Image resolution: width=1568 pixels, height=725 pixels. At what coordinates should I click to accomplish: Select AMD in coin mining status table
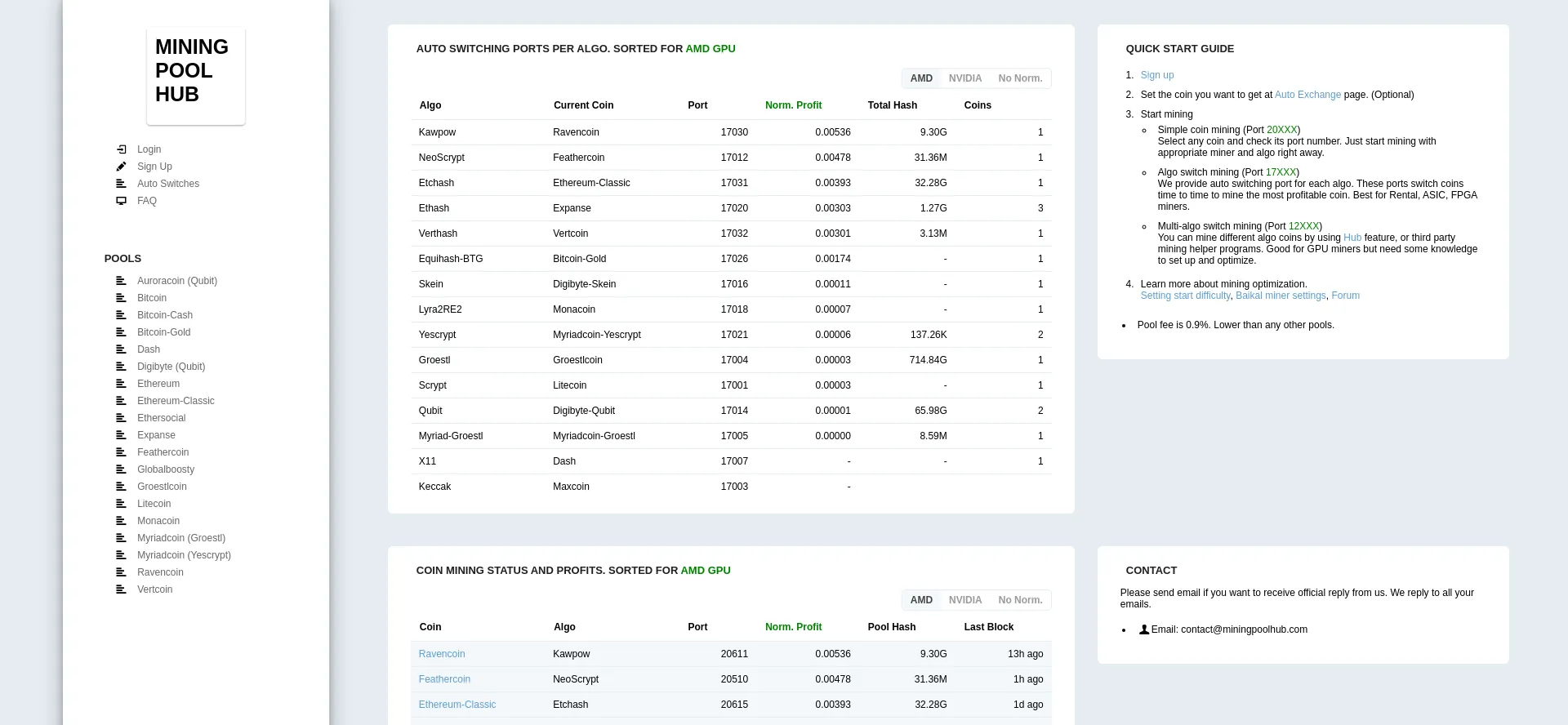[x=921, y=600]
